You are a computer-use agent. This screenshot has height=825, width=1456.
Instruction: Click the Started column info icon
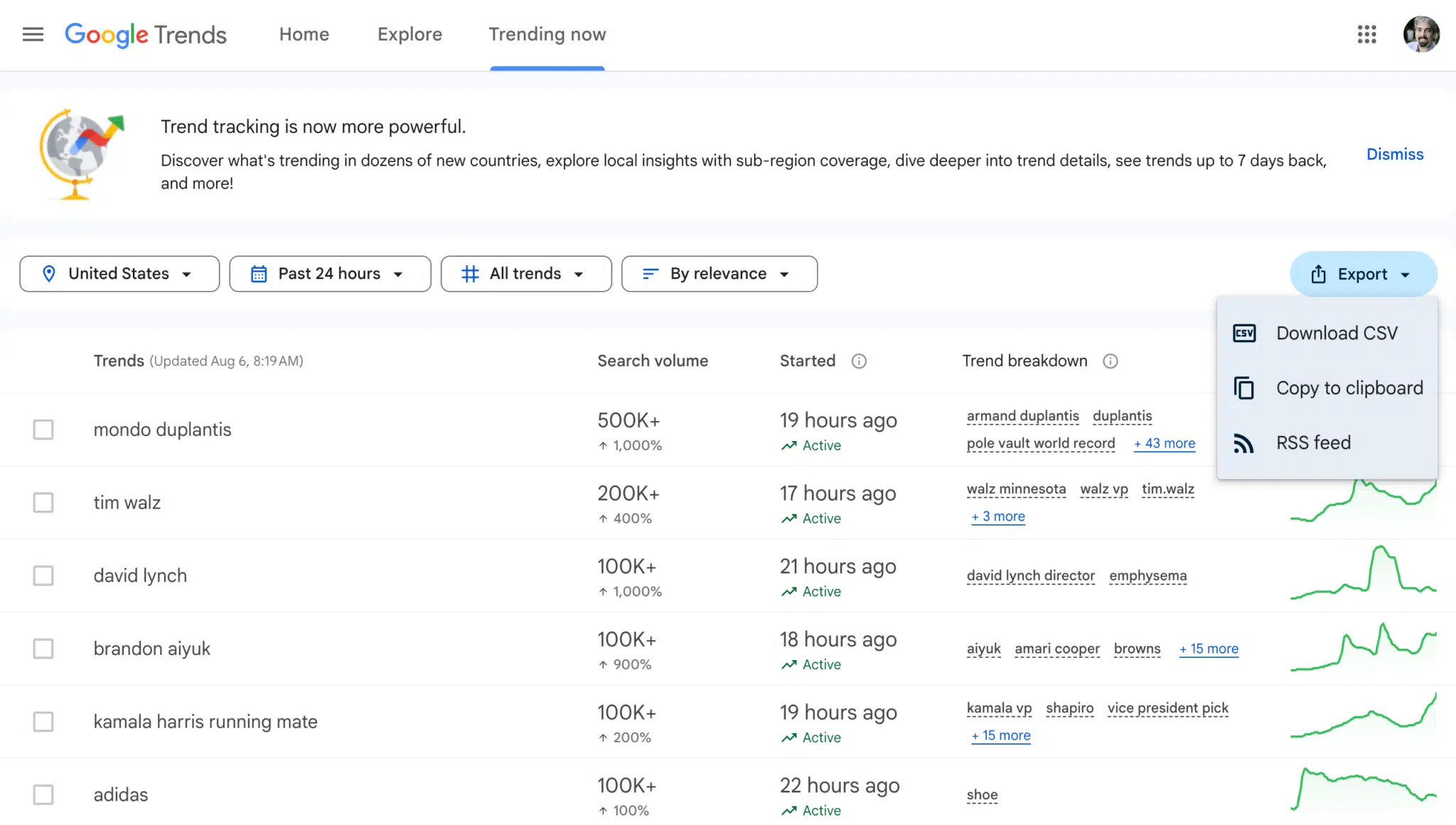click(859, 361)
